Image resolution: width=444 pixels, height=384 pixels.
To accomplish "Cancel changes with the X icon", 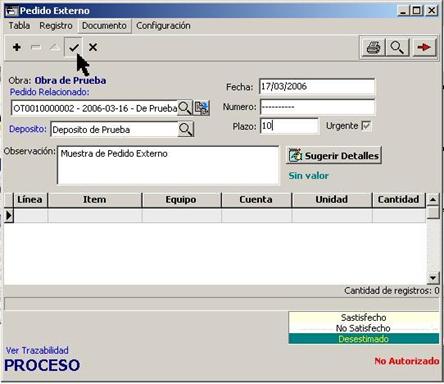I will (x=93, y=47).
